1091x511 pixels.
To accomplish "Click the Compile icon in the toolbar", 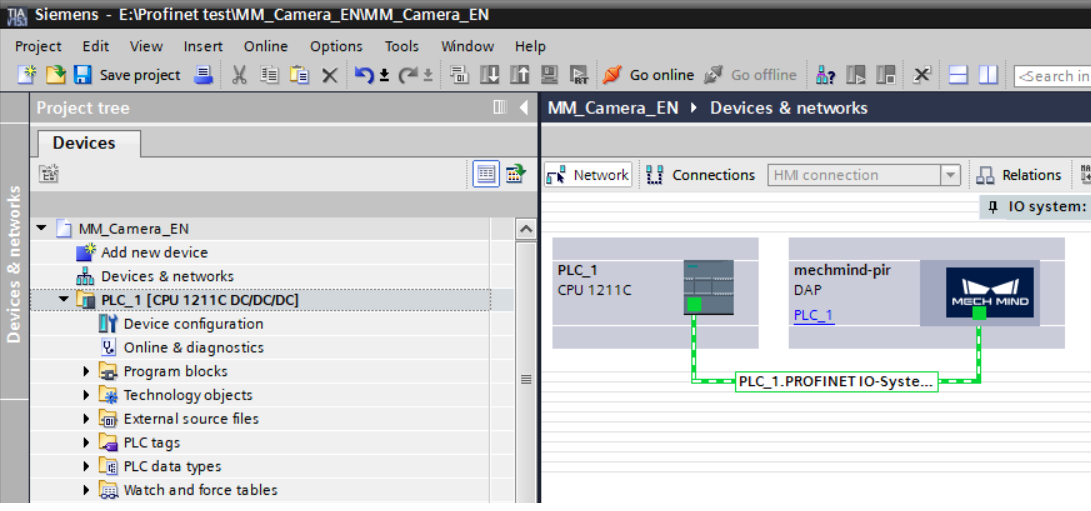I will coord(459,74).
